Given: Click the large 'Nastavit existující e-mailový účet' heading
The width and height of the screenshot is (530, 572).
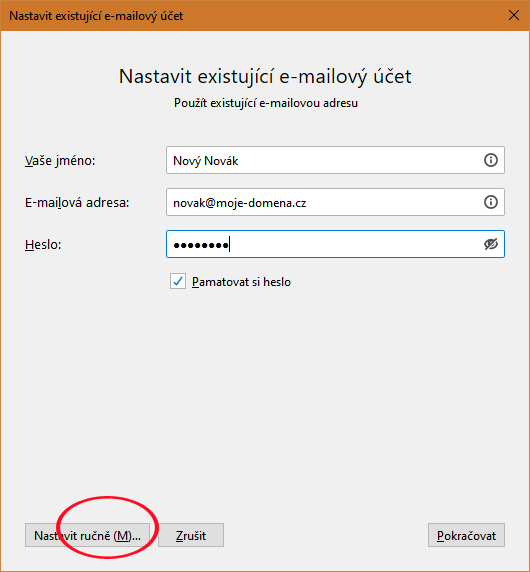Looking at the screenshot, I should pos(265,77).
